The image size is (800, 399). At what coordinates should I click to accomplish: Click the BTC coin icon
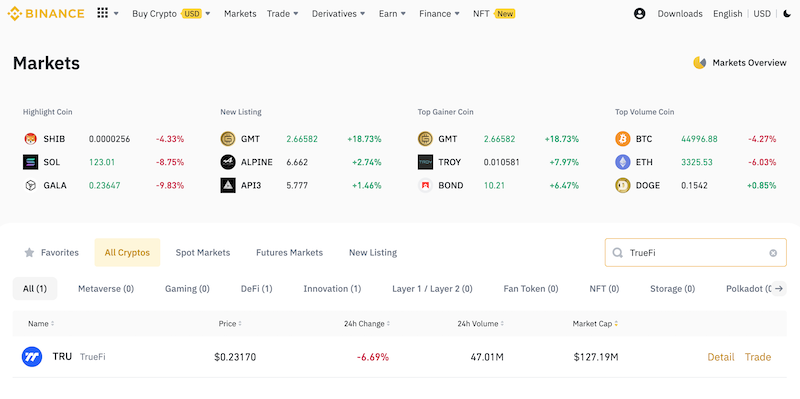click(622, 139)
